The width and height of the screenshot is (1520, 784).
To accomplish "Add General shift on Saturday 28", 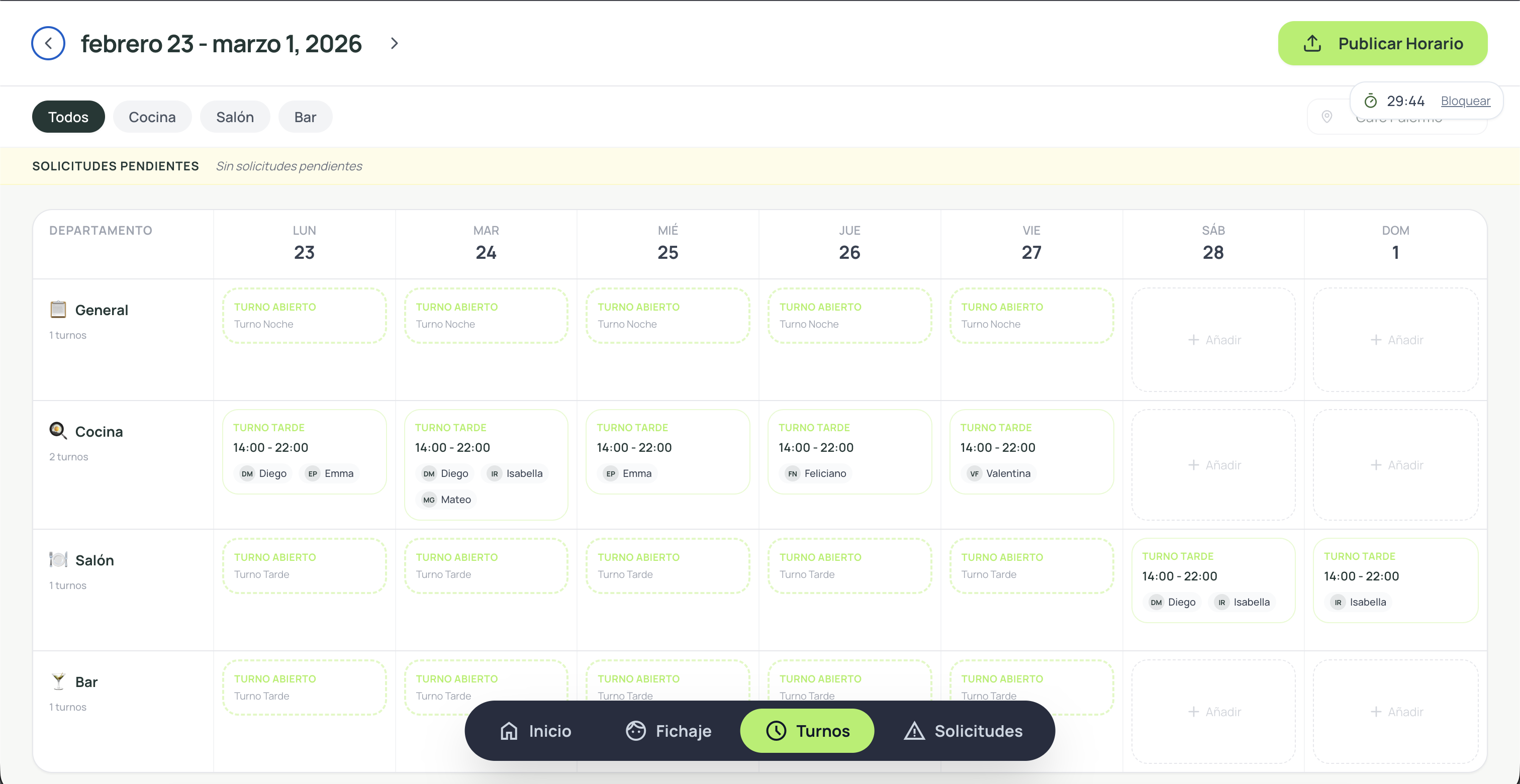I will coord(1213,340).
